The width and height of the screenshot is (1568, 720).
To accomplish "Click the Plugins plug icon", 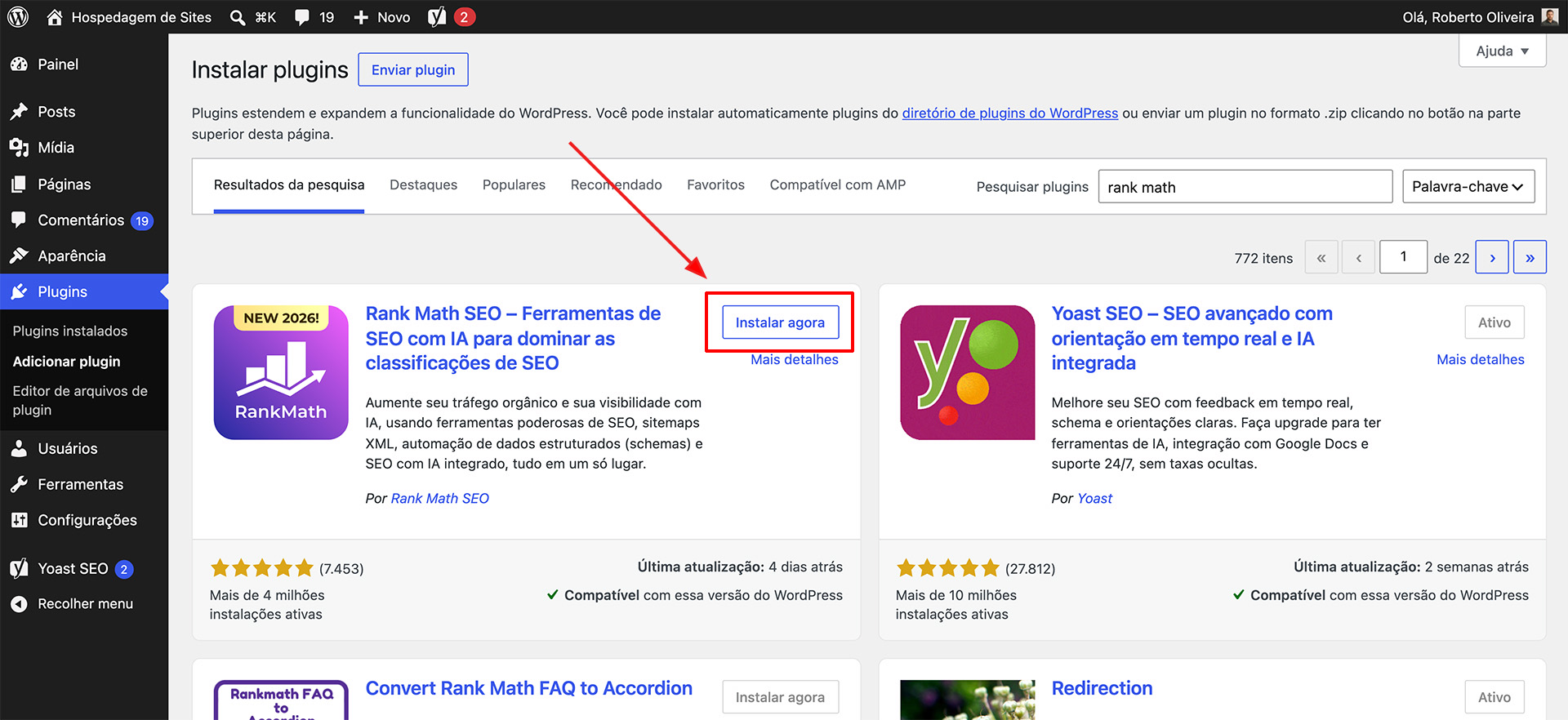I will tap(19, 292).
